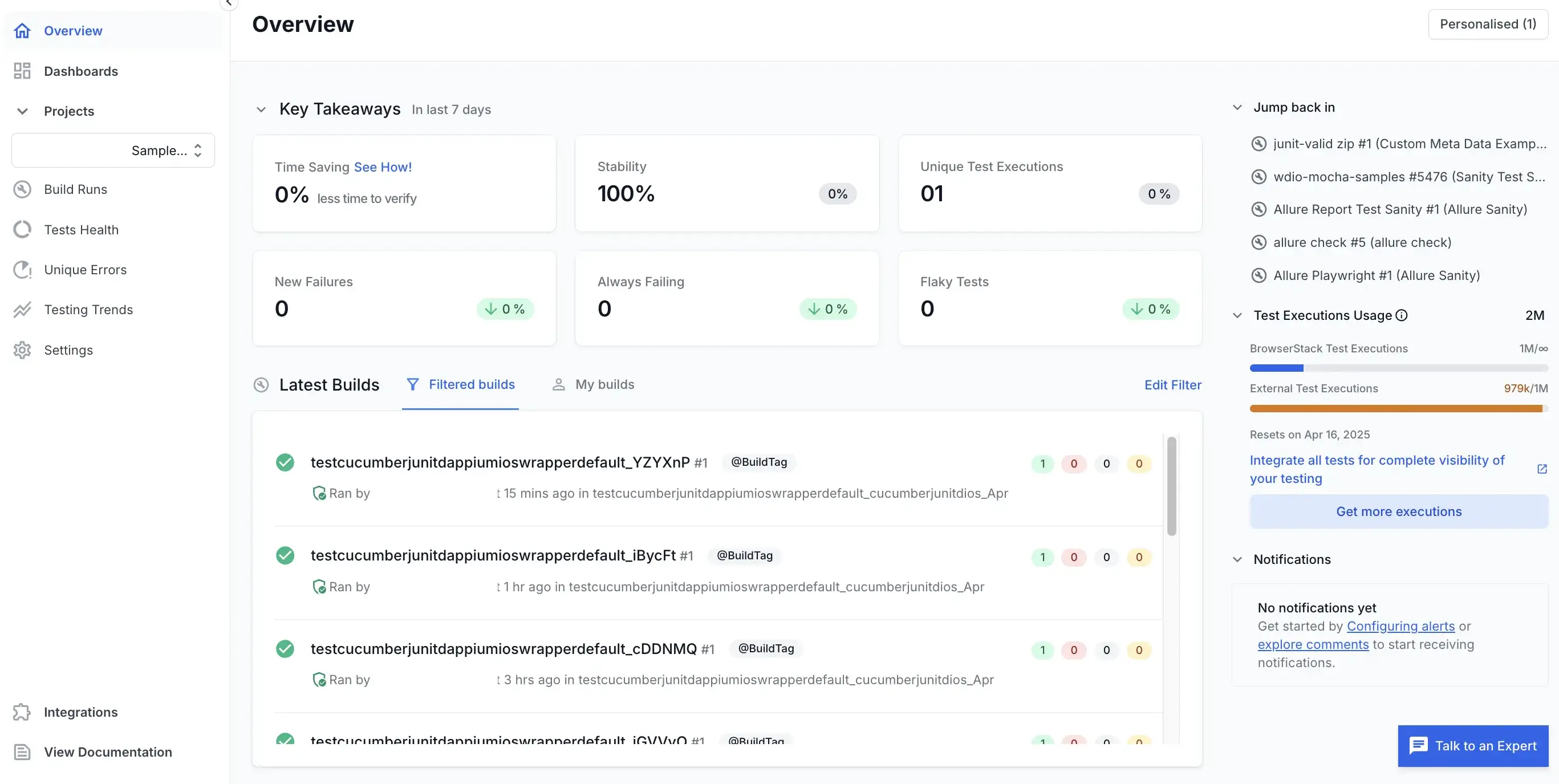Image resolution: width=1559 pixels, height=784 pixels.
Task: Open the Integrations sidebar icon
Action: [x=22, y=712]
